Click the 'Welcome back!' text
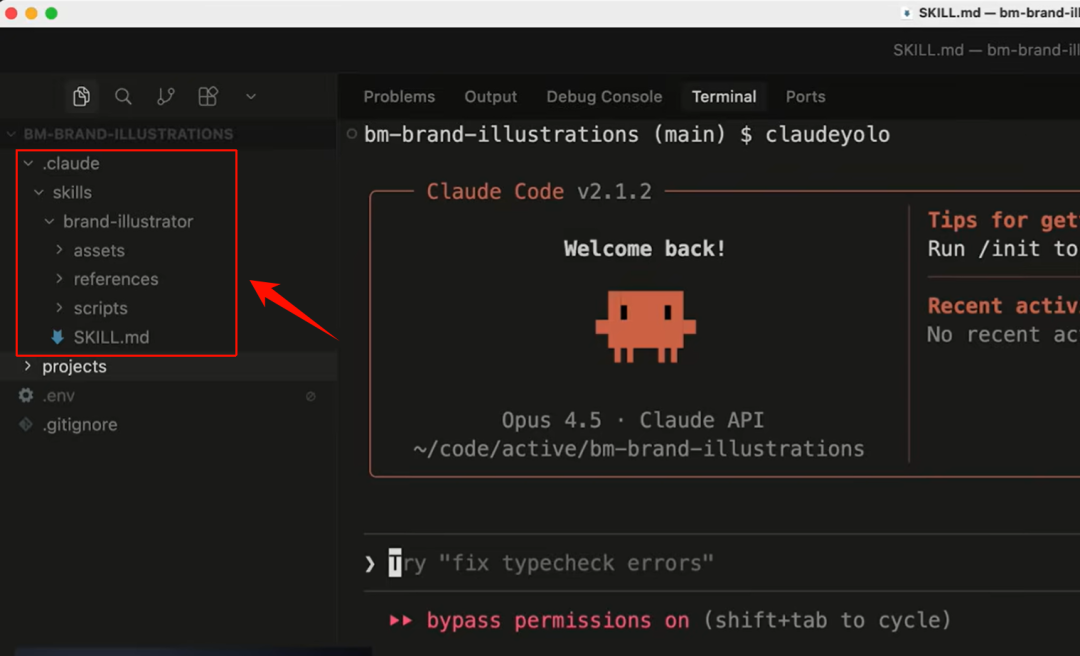1080x656 pixels. click(x=645, y=248)
